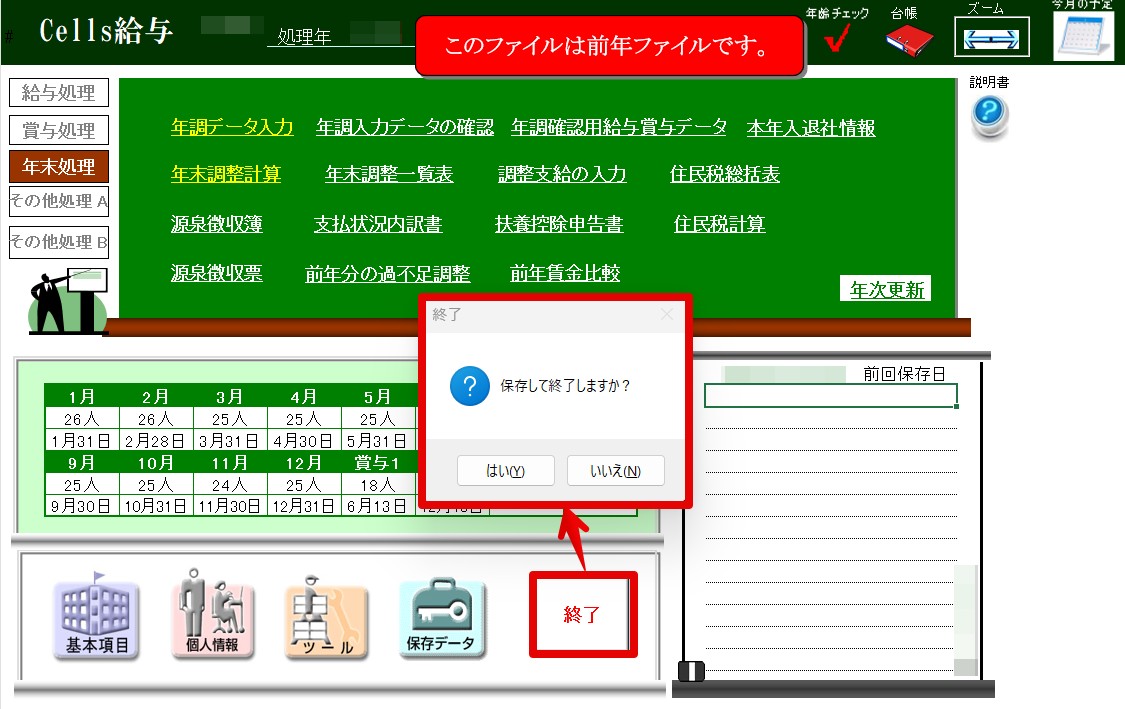Select the 賞与1 header cell

[x=377, y=462]
